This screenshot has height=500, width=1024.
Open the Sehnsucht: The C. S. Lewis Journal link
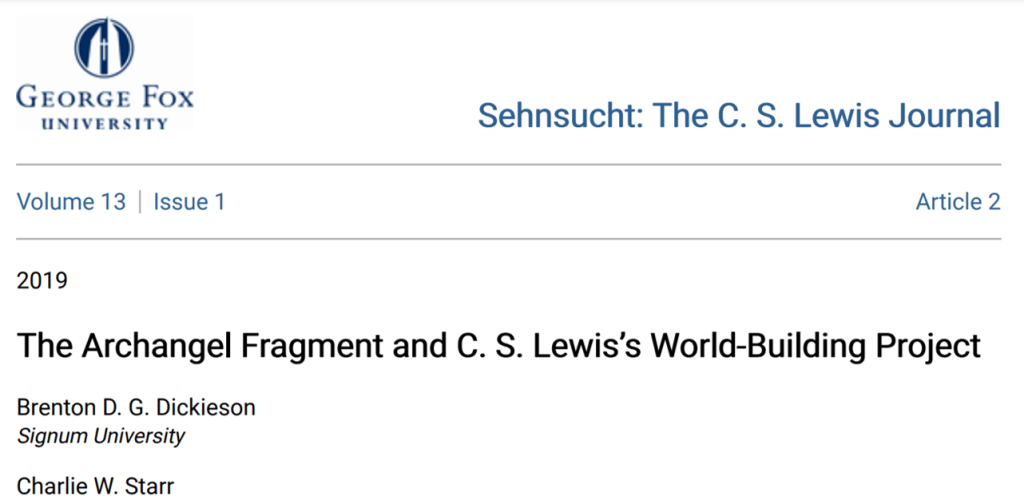coord(738,115)
